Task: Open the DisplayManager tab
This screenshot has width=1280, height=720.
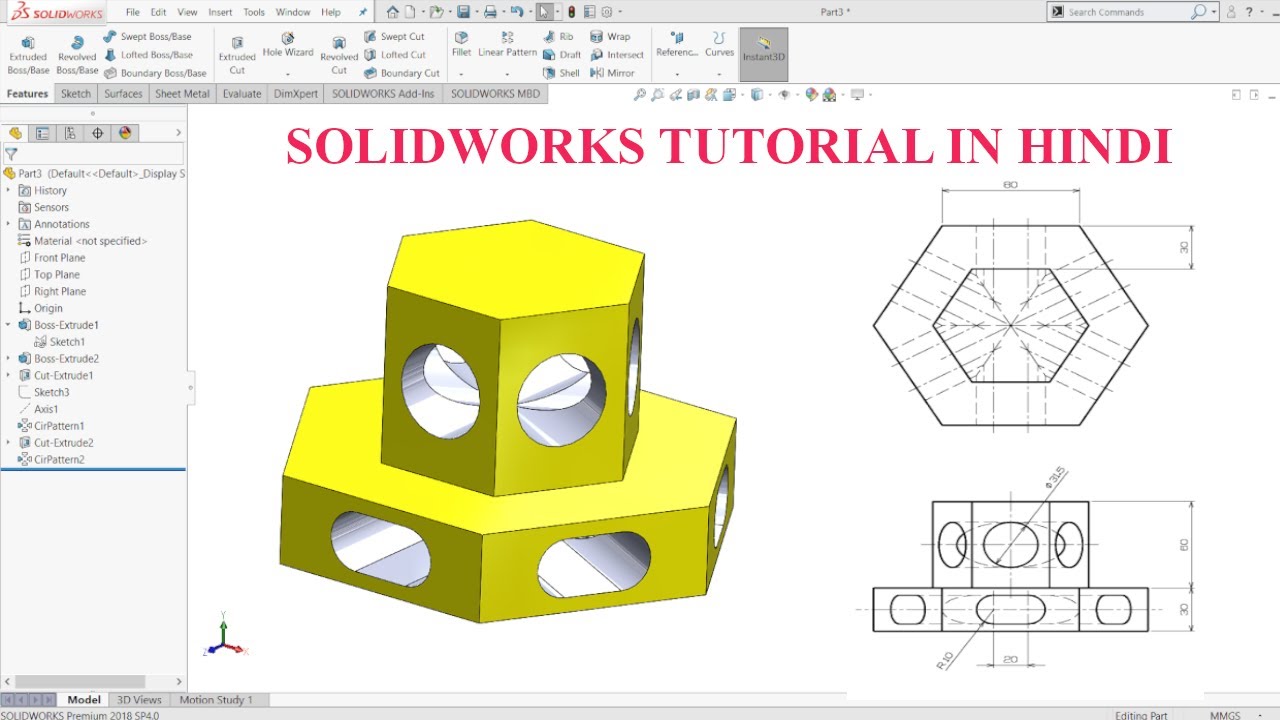Action: 124,133
